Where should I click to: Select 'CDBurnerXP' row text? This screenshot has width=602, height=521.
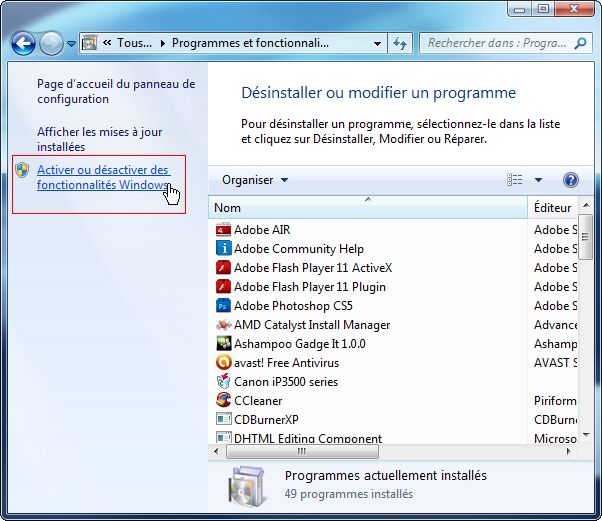[x=266, y=420]
